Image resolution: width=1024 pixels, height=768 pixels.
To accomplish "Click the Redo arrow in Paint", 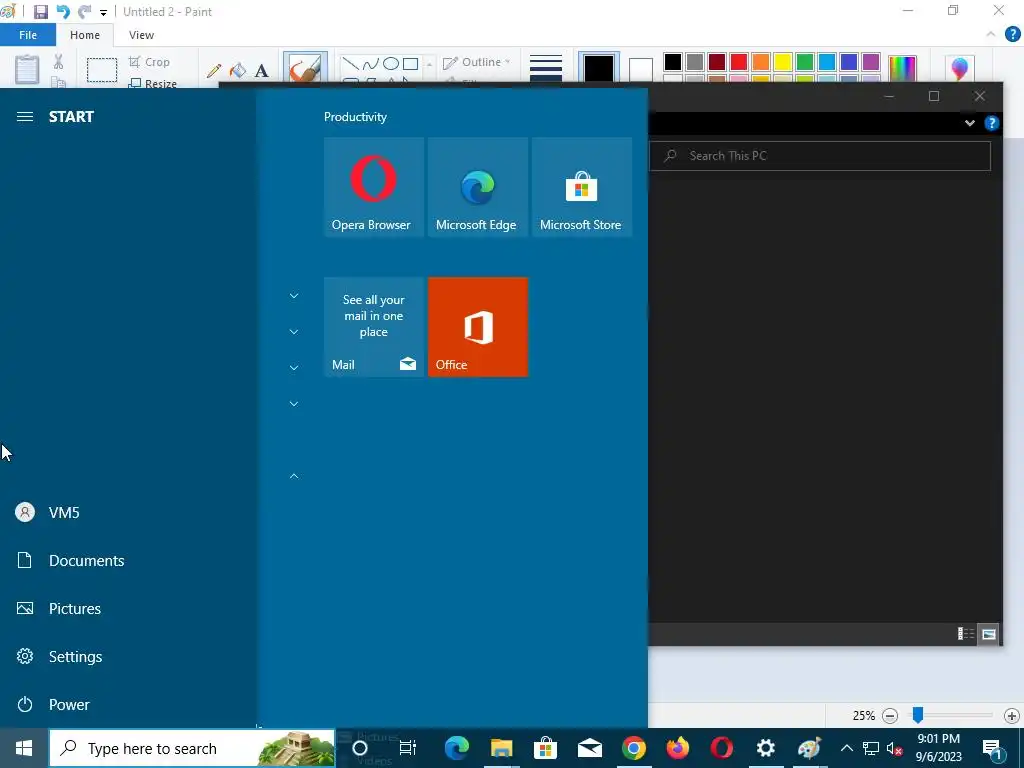I will [84, 12].
